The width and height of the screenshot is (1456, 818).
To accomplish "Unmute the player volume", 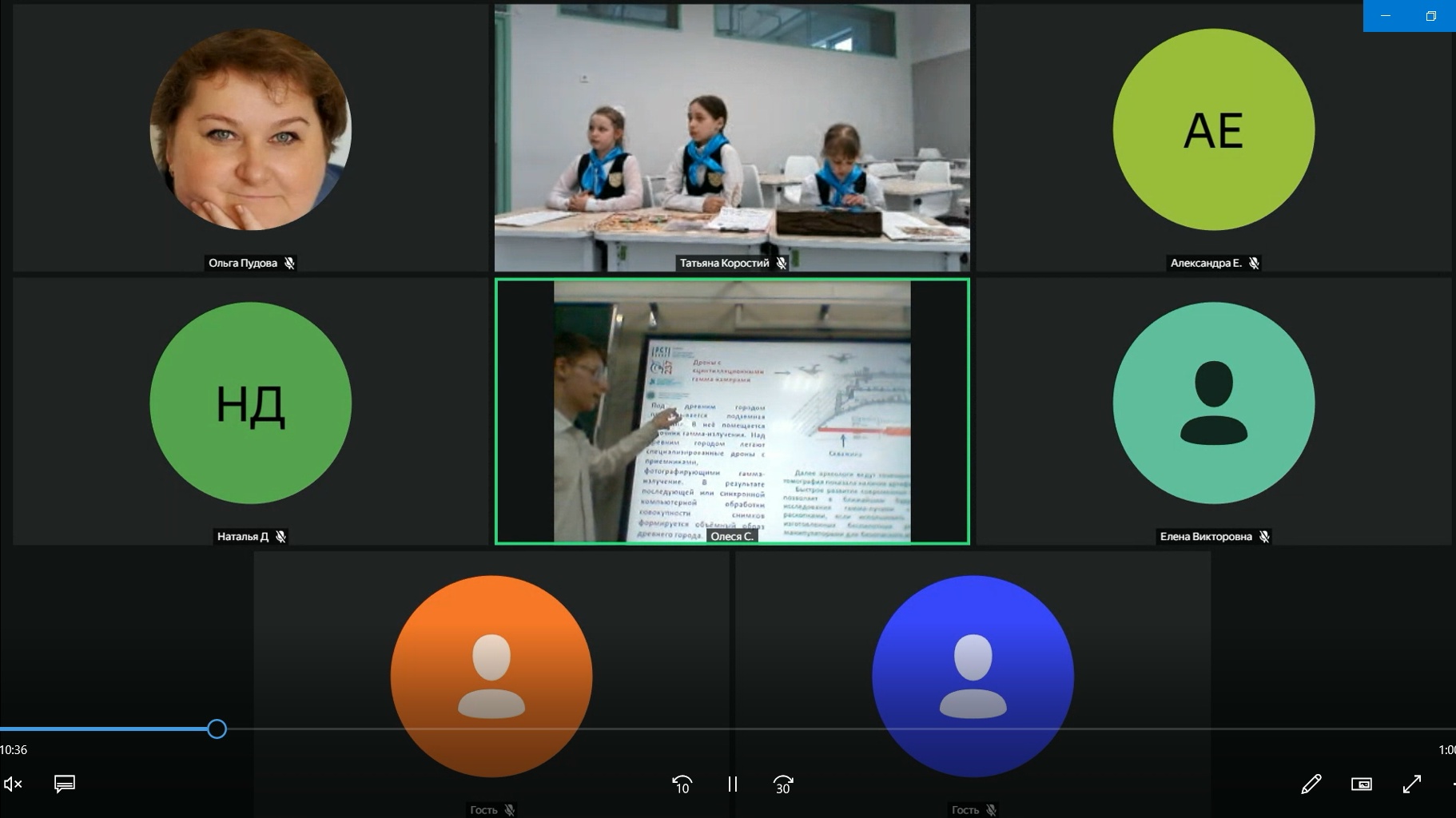I will pos(13,784).
